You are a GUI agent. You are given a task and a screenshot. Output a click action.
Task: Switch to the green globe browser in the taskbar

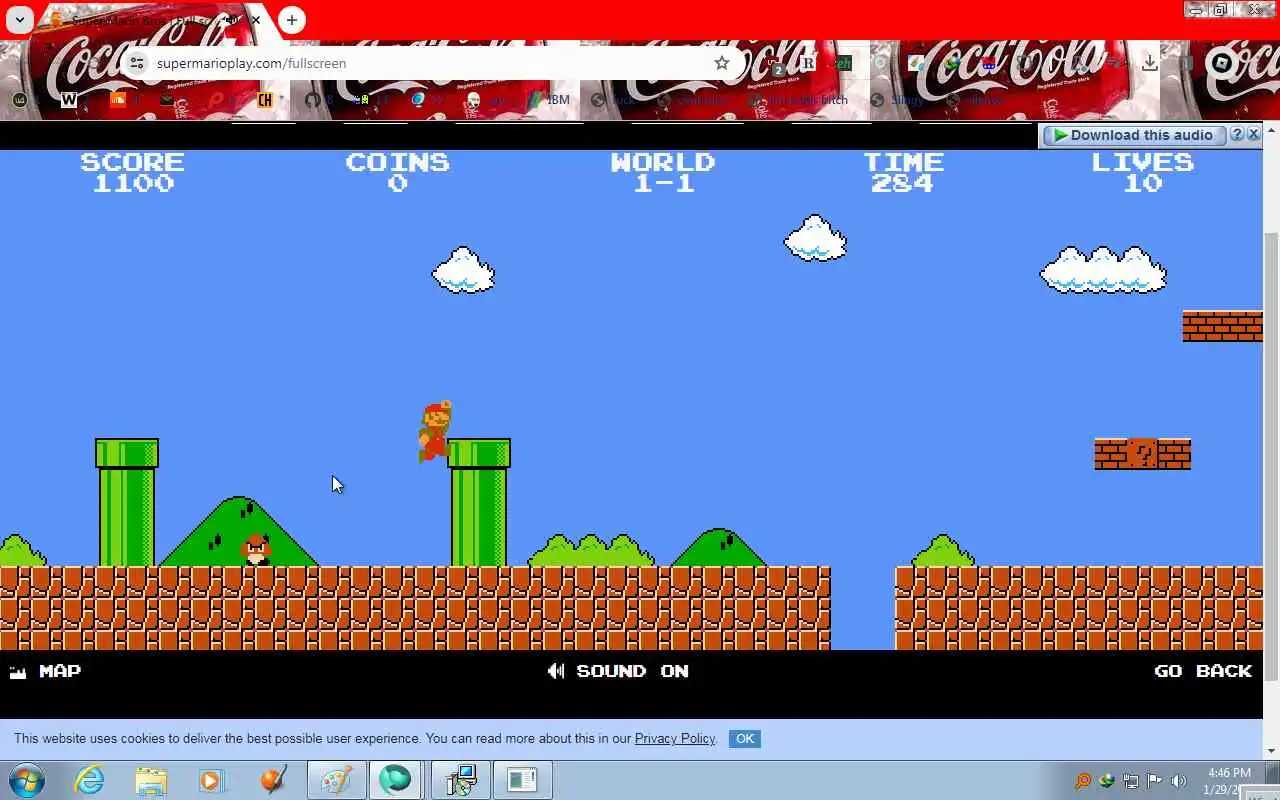point(395,780)
